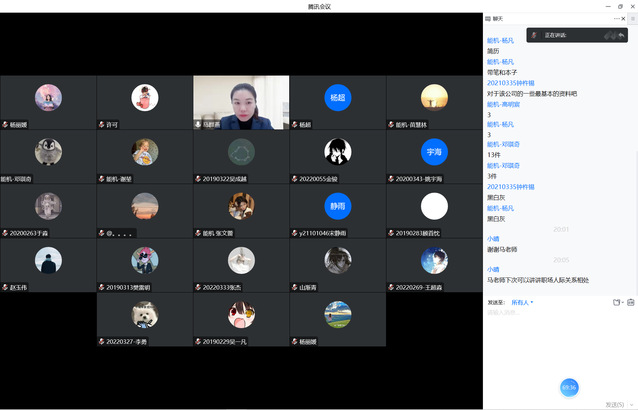Click the chat bubble icon beside 聊天 title
Screen dimensions: 638x410
[487, 19]
